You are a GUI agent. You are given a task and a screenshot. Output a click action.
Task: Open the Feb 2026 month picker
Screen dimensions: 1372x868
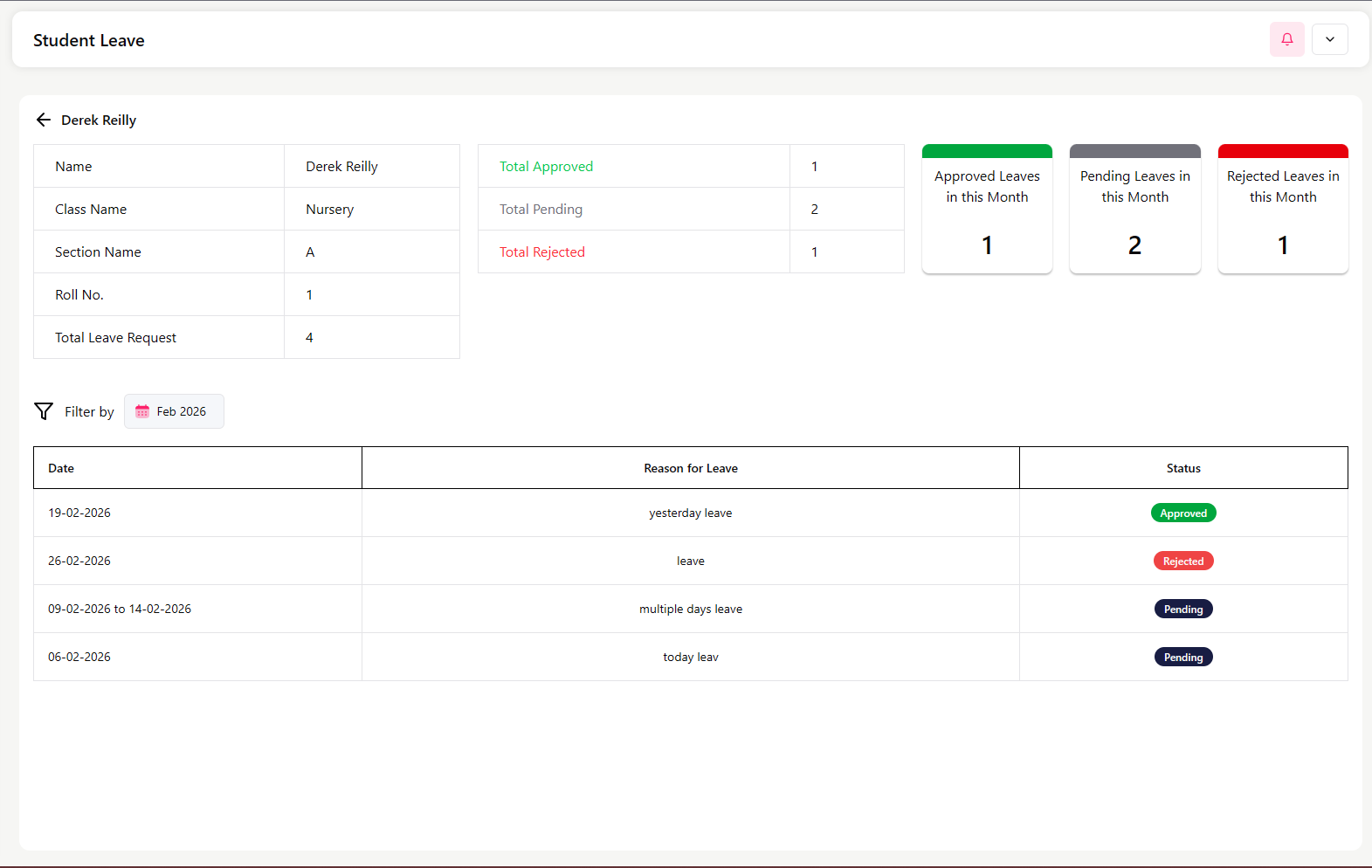coord(175,411)
